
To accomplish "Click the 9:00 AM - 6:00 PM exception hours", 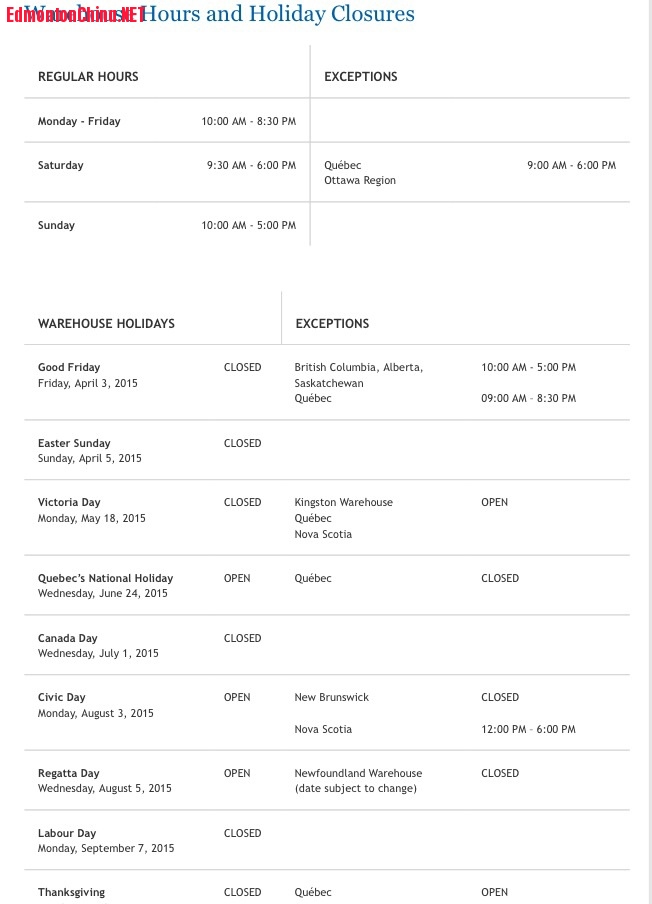I will click(571, 166).
